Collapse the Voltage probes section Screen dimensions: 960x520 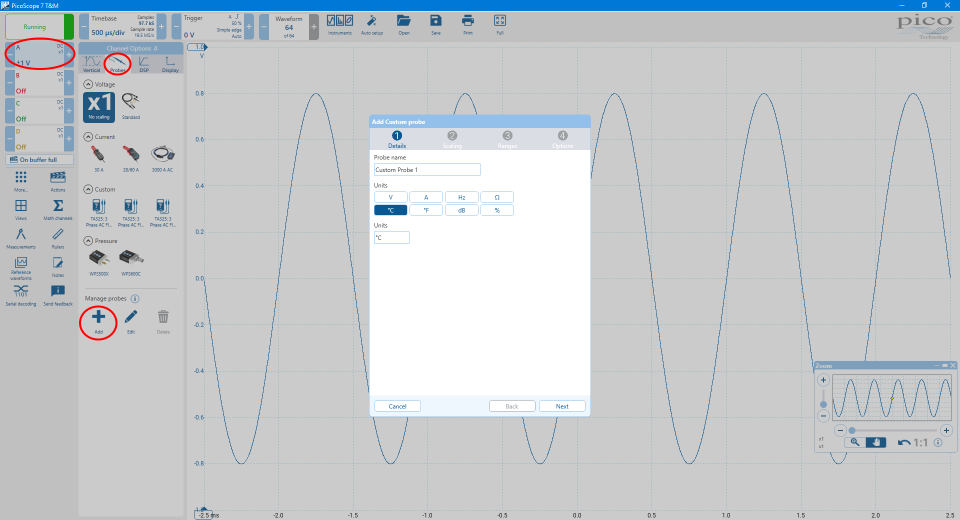[x=86, y=84]
